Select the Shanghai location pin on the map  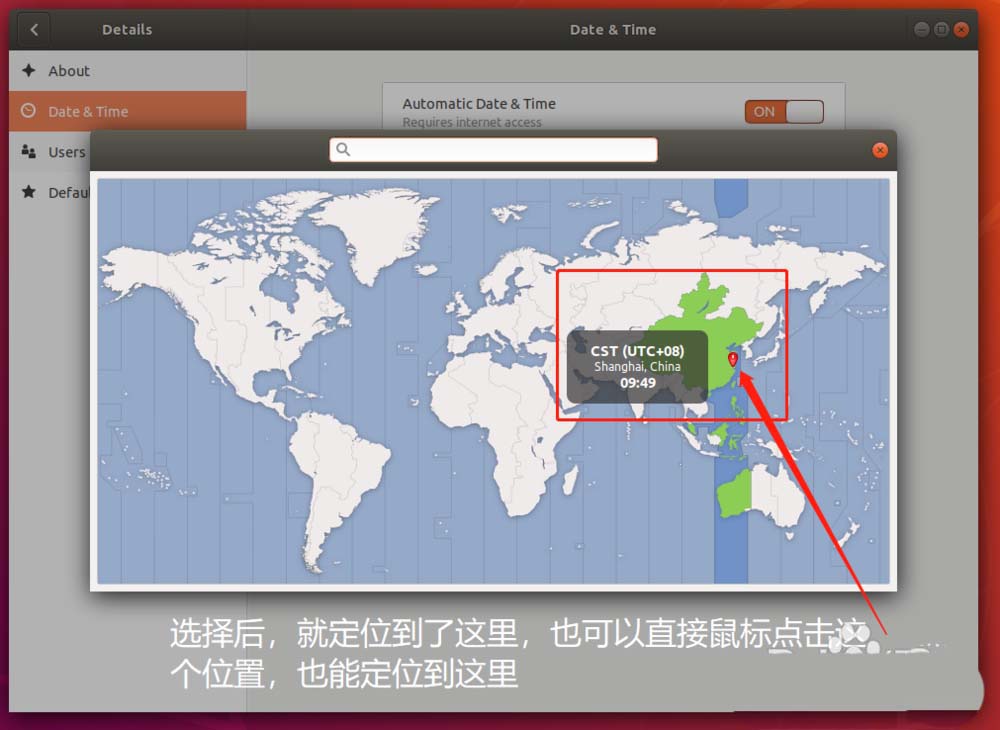click(x=733, y=360)
